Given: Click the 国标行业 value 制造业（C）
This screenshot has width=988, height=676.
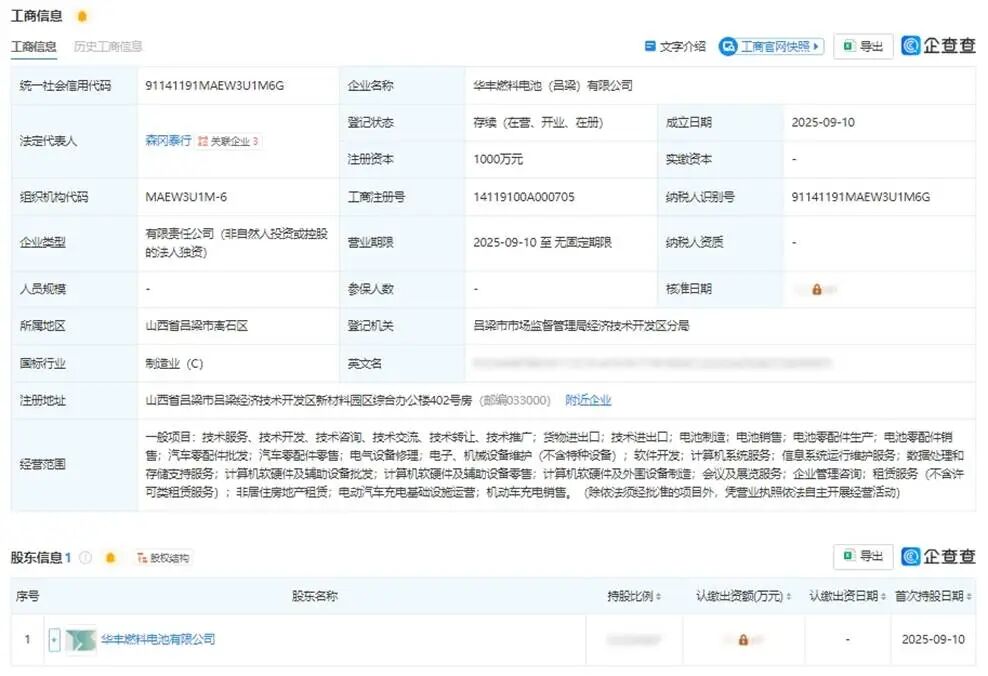Looking at the screenshot, I should (175, 364).
